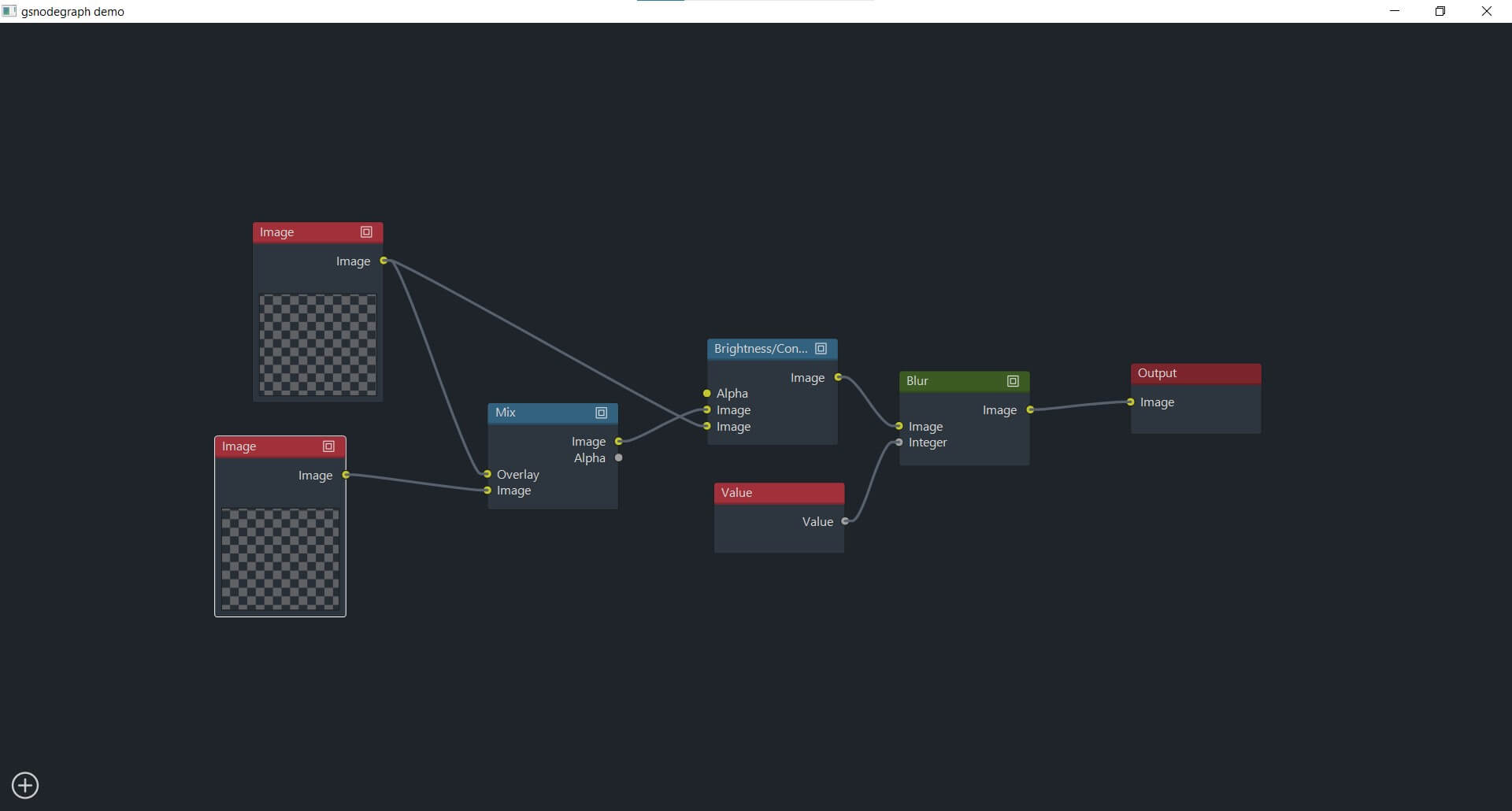Click the Blur node's Image output socket

(x=1030, y=409)
